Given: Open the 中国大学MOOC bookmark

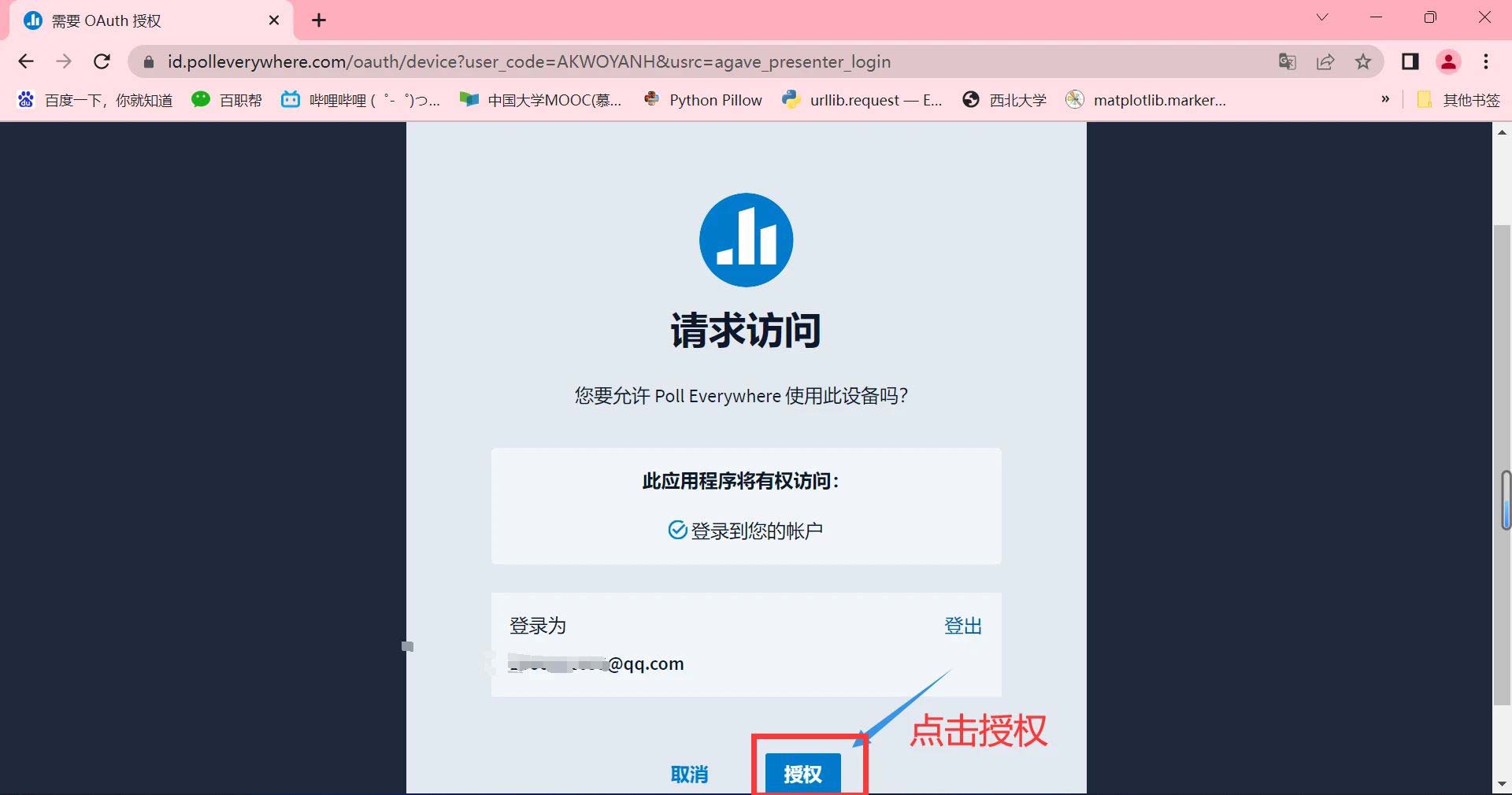Looking at the screenshot, I should click(x=541, y=100).
